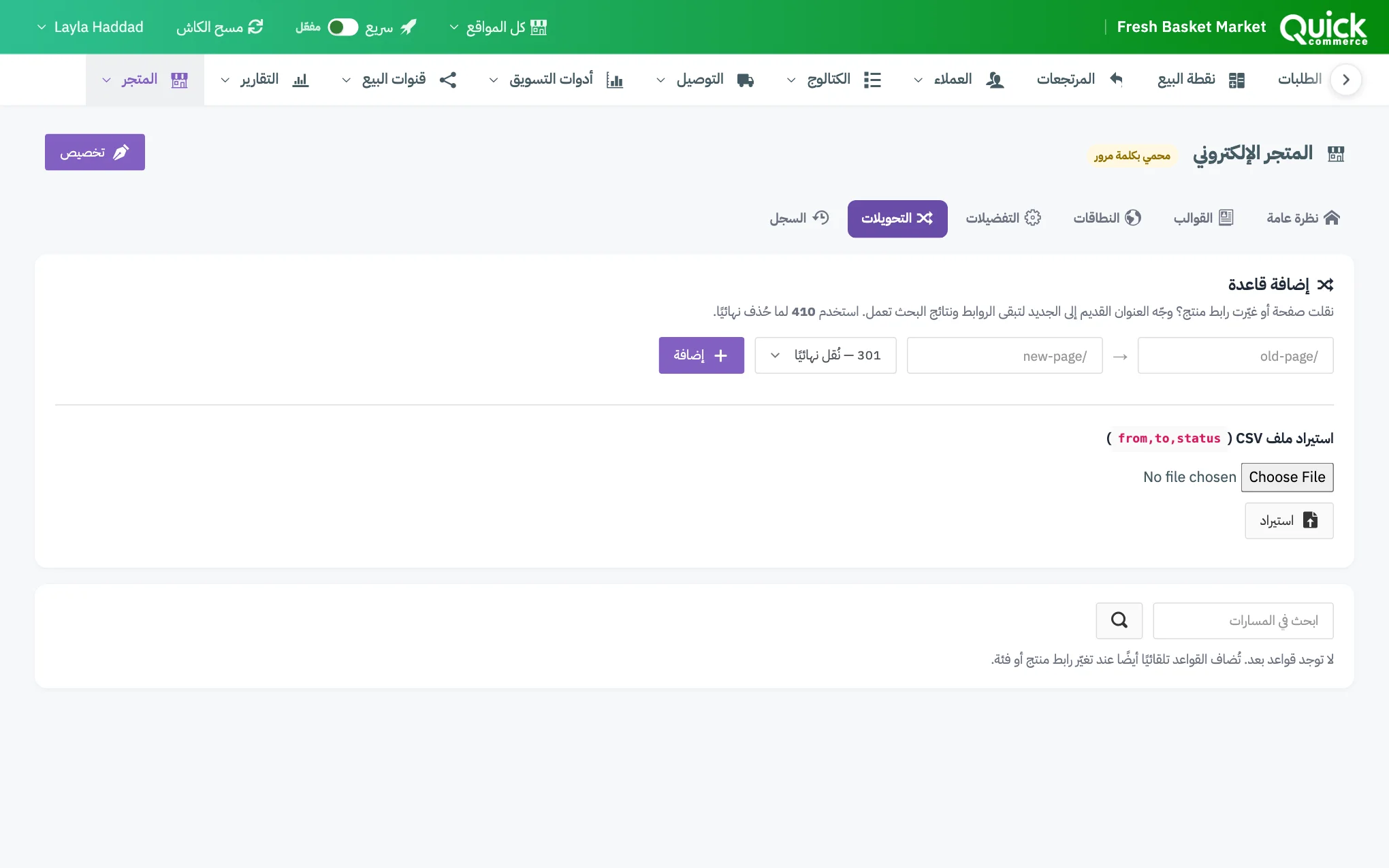Viewport: 1389px width, 868px height.
Task: Click the return arrow icon for المرتجعات
Action: click(1116, 79)
